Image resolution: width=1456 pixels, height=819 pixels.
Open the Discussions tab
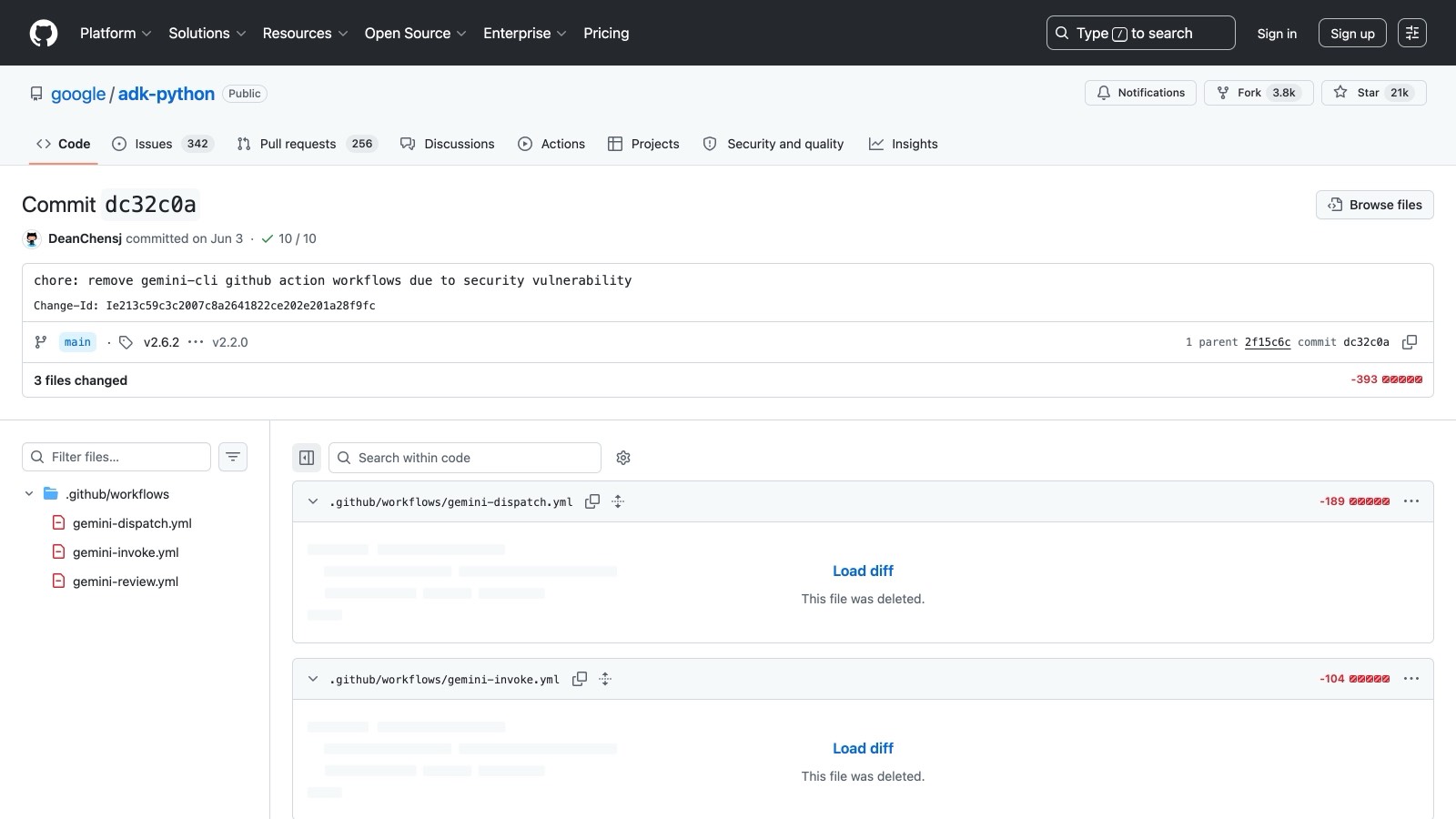tap(447, 144)
